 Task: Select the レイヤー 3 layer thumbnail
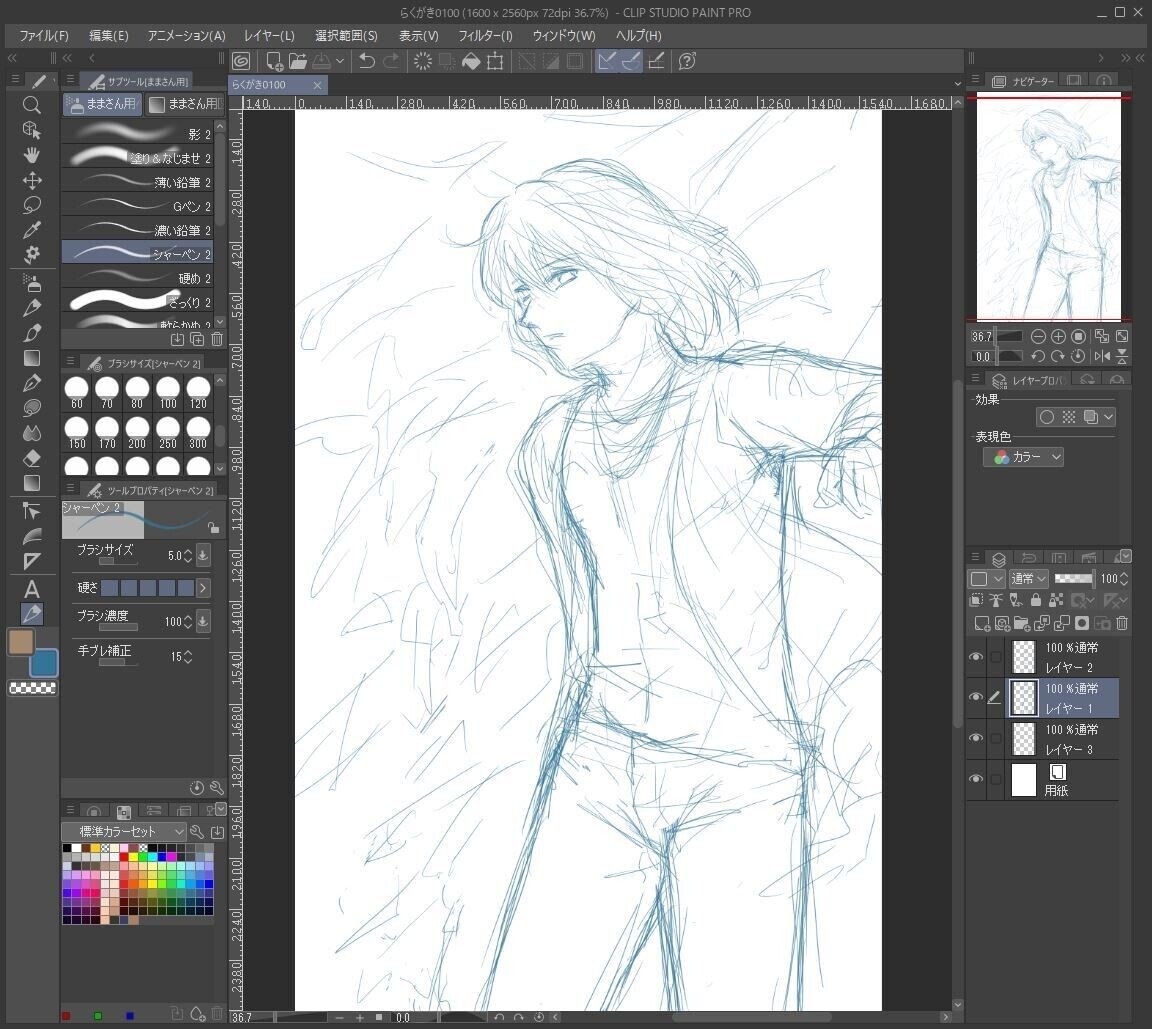click(1023, 738)
